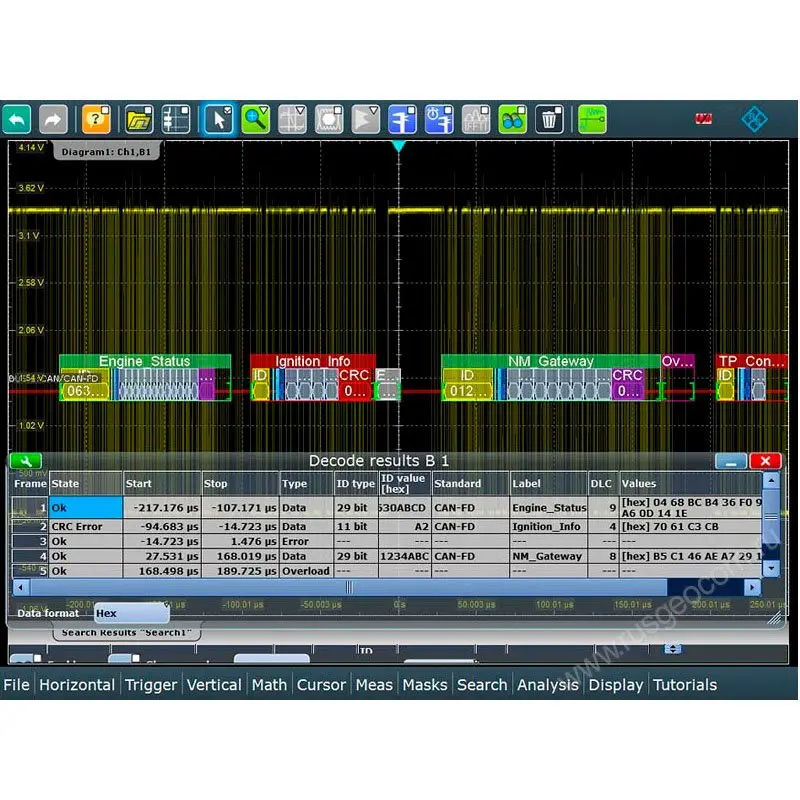The width and height of the screenshot is (800, 800).
Task: Click the Undo arrow icon
Action: pyautogui.click(x=17, y=119)
